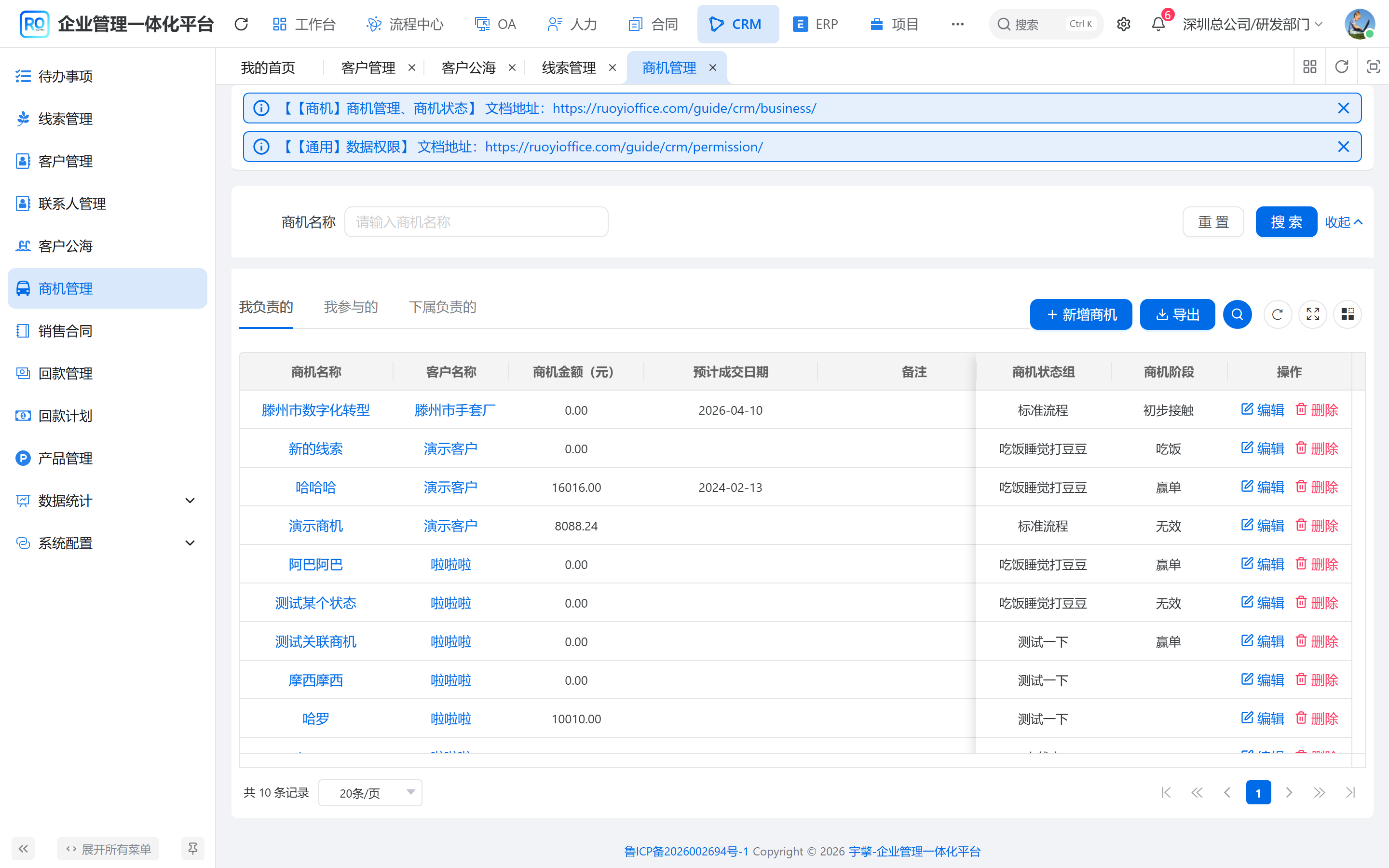The height and width of the screenshot is (868, 1389).
Task: Open the 20条/页 page size dropdown
Action: click(370, 793)
